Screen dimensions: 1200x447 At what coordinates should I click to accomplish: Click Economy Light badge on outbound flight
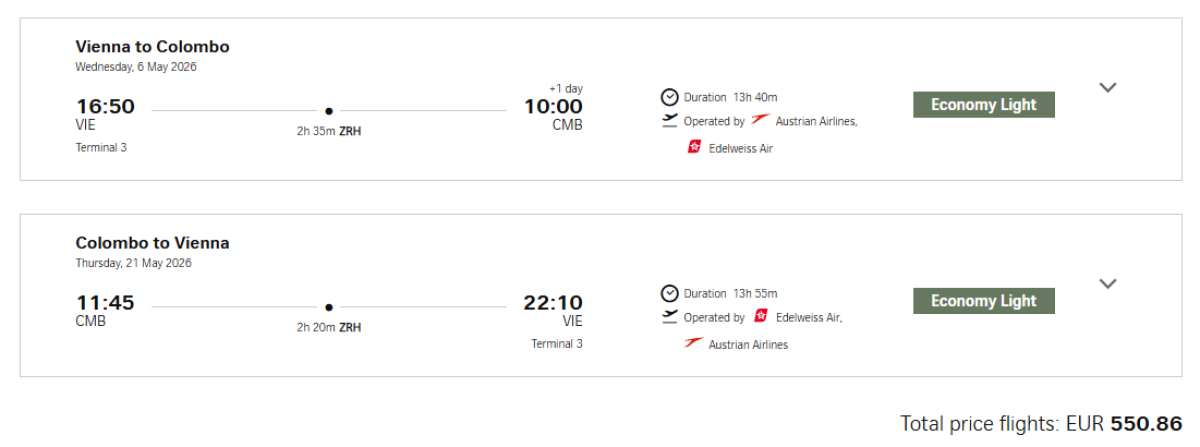[983, 105]
